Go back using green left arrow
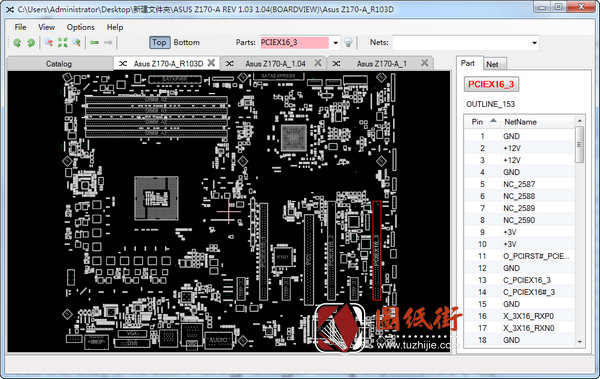This screenshot has width=600, height=379. (94, 42)
